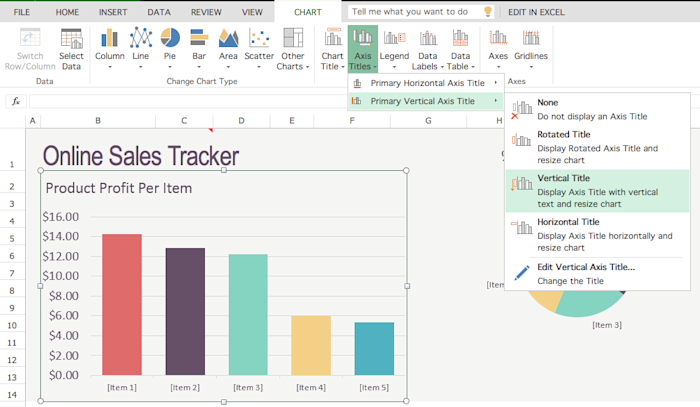
Task: Click the yellow Item 4 bar
Action: (x=311, y=345)
